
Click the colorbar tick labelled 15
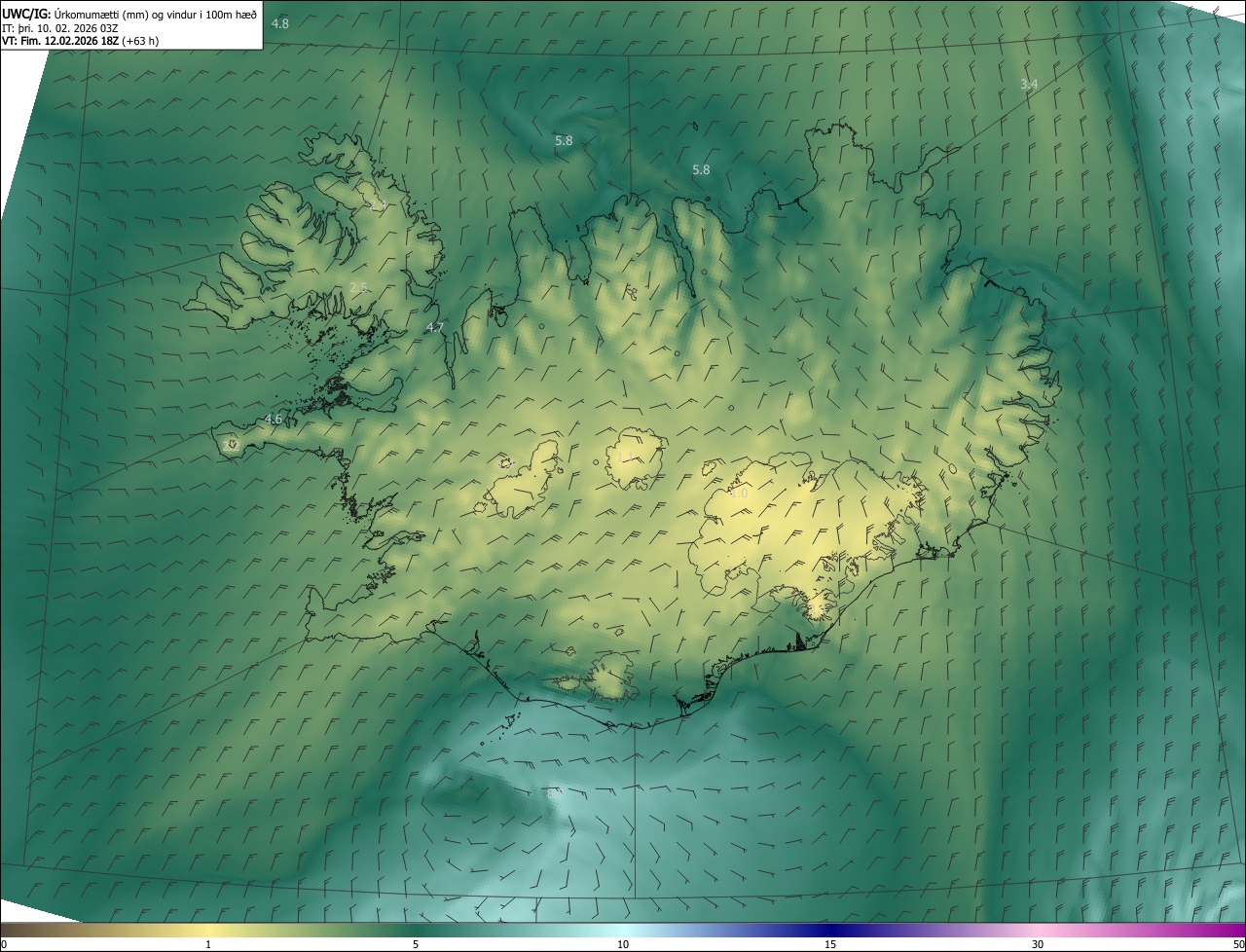tap(830, 944)
